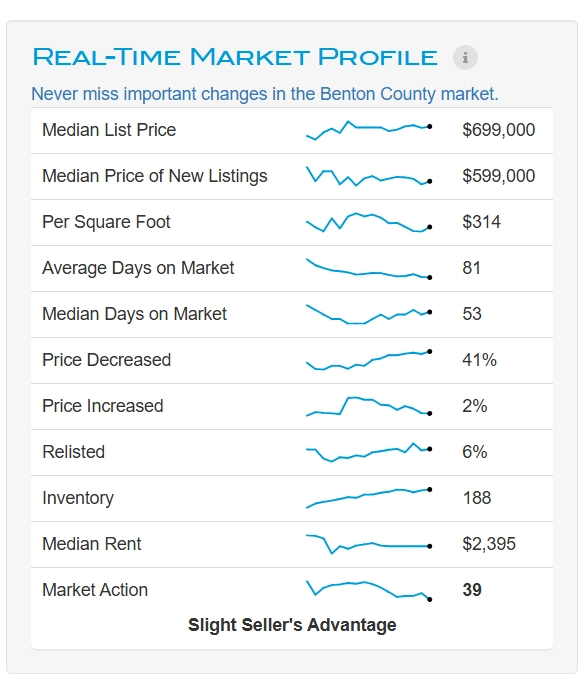The height and width of the screenshot is (693, 583).
Task: Click the Market Action trend sparkline
Action: tap(369, 590)
